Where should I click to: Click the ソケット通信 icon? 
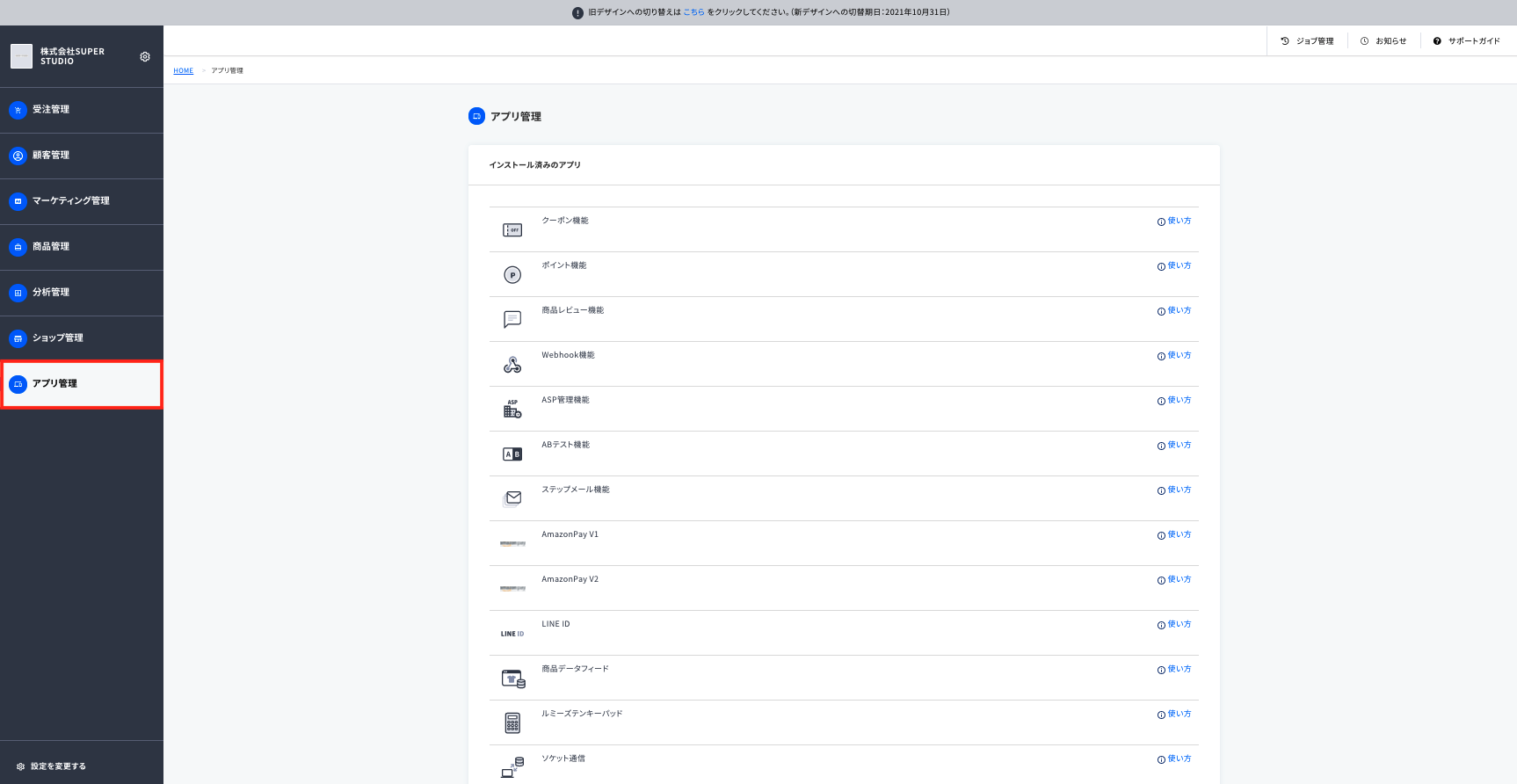[512, 767]
